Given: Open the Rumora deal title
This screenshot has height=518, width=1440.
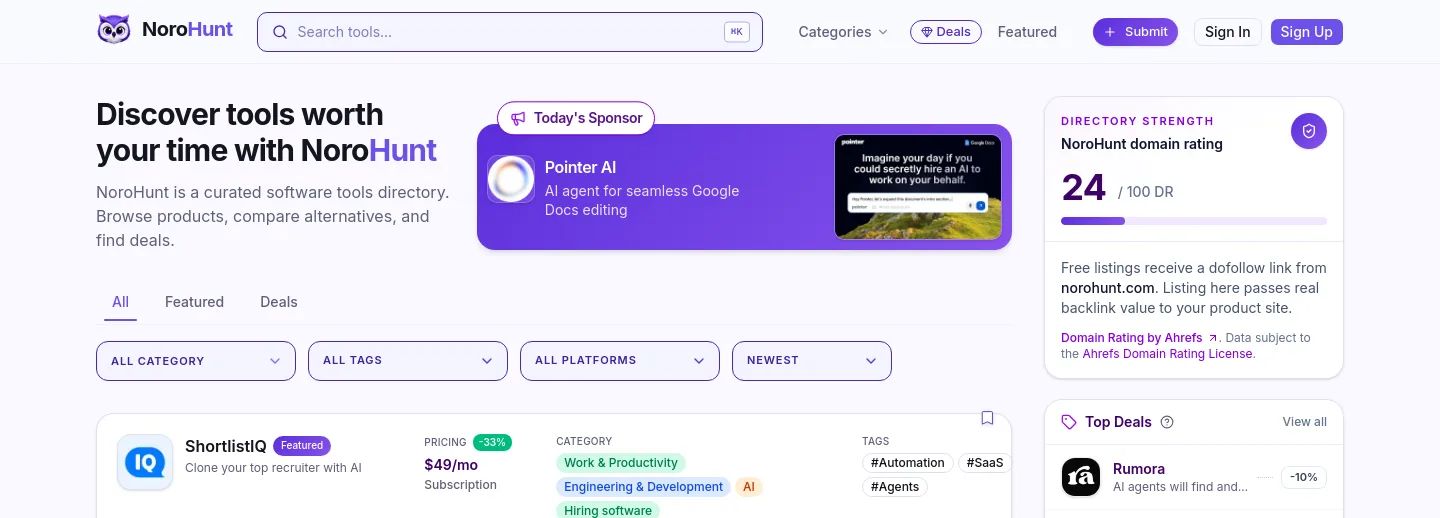Looking at the screenshot, I should (1139, 469).
